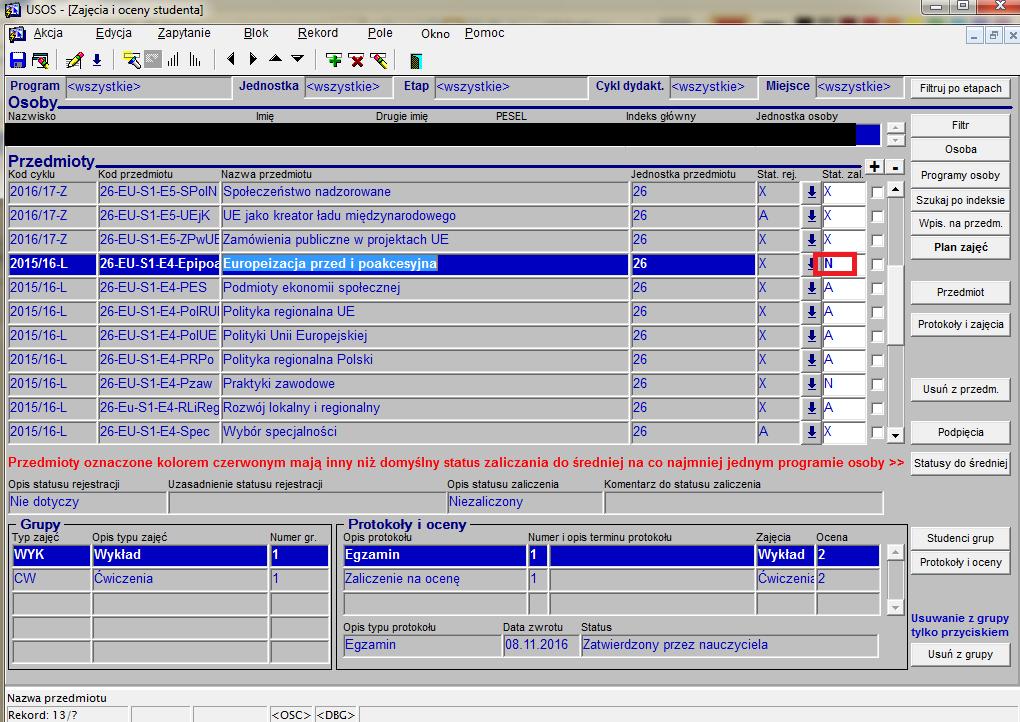The width and height of the screenshot is (1020, 722).
Task: Tick checkbox for Polityka regionalna Polski row
Action: click(x=878, y=360)
